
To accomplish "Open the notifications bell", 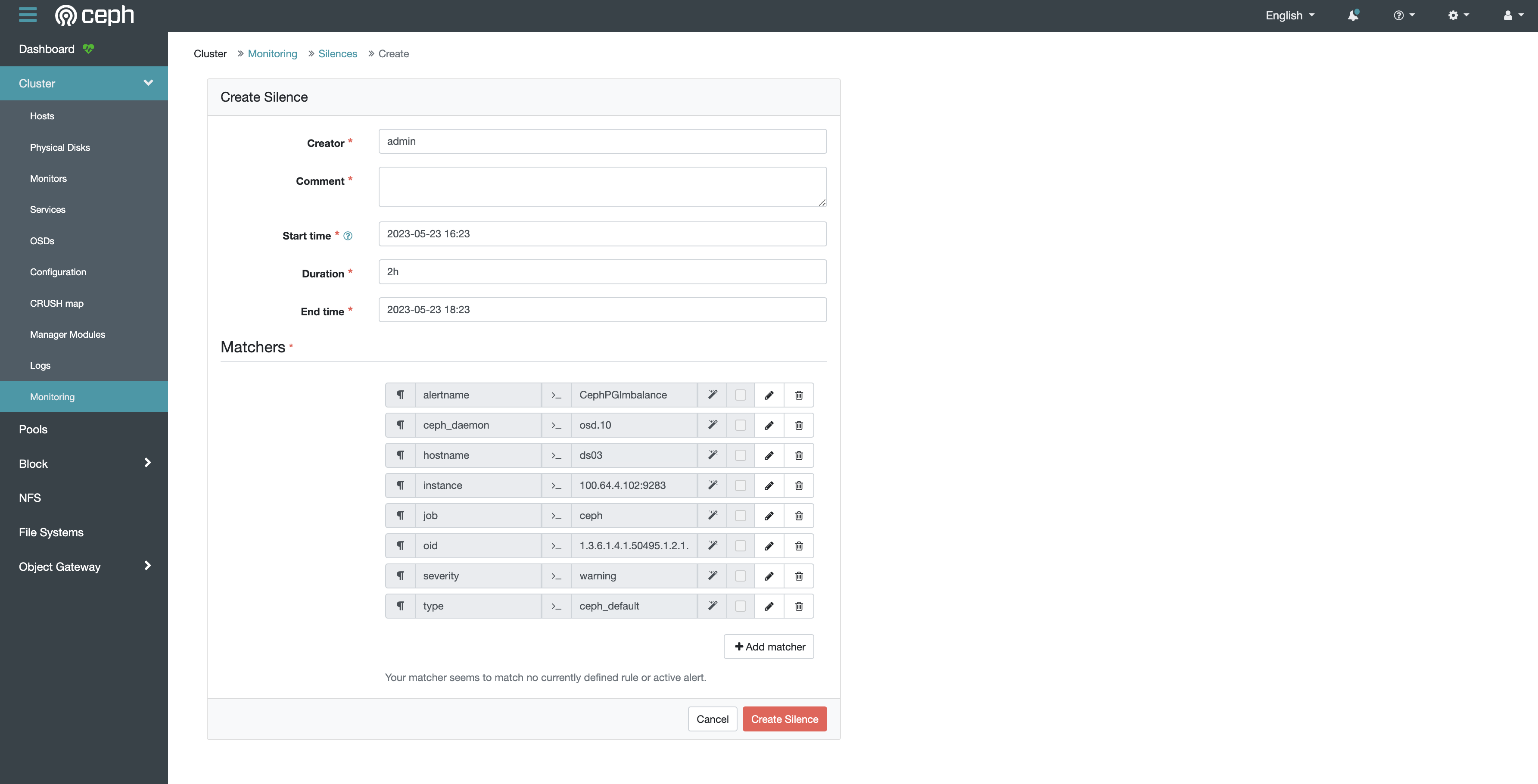I will [x=1353, y=15].
